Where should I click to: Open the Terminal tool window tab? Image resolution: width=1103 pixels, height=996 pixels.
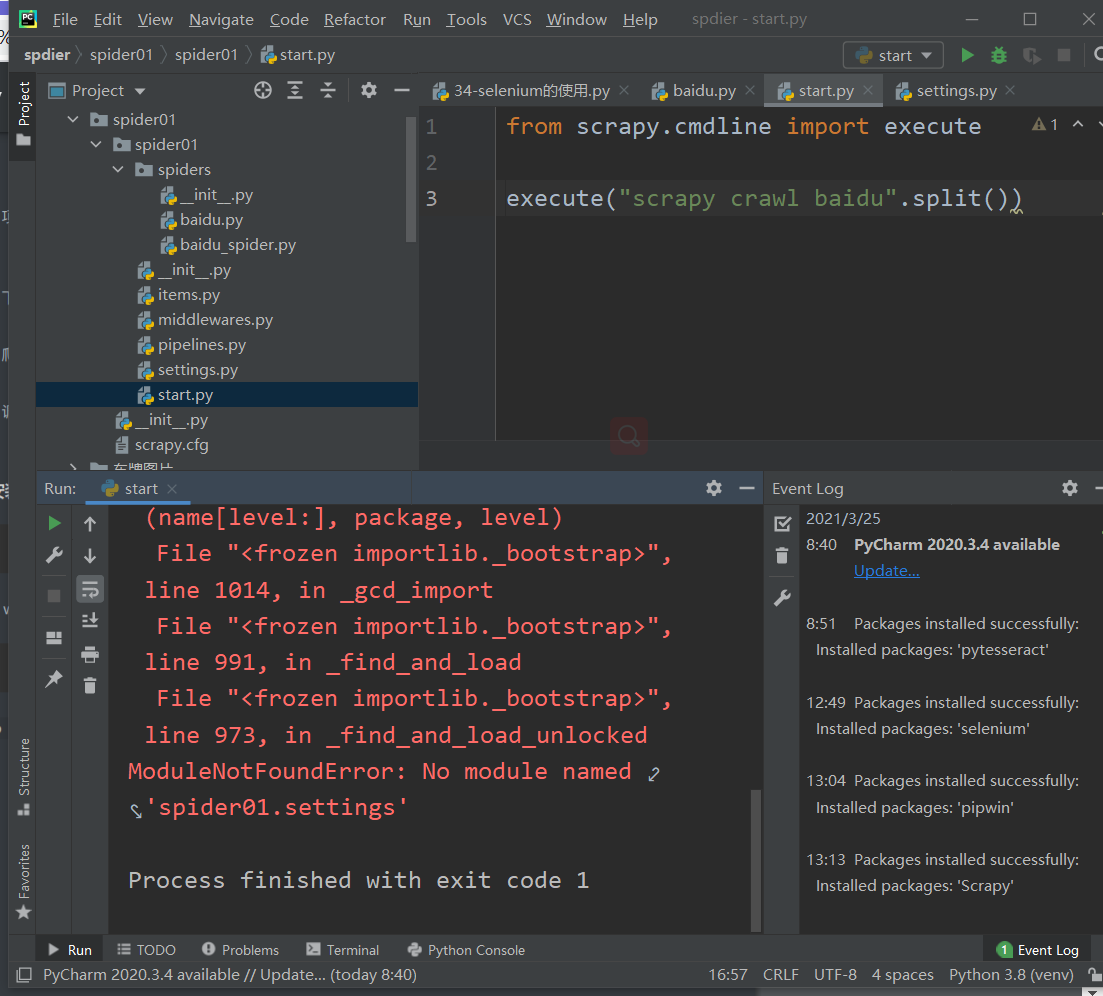343,950
